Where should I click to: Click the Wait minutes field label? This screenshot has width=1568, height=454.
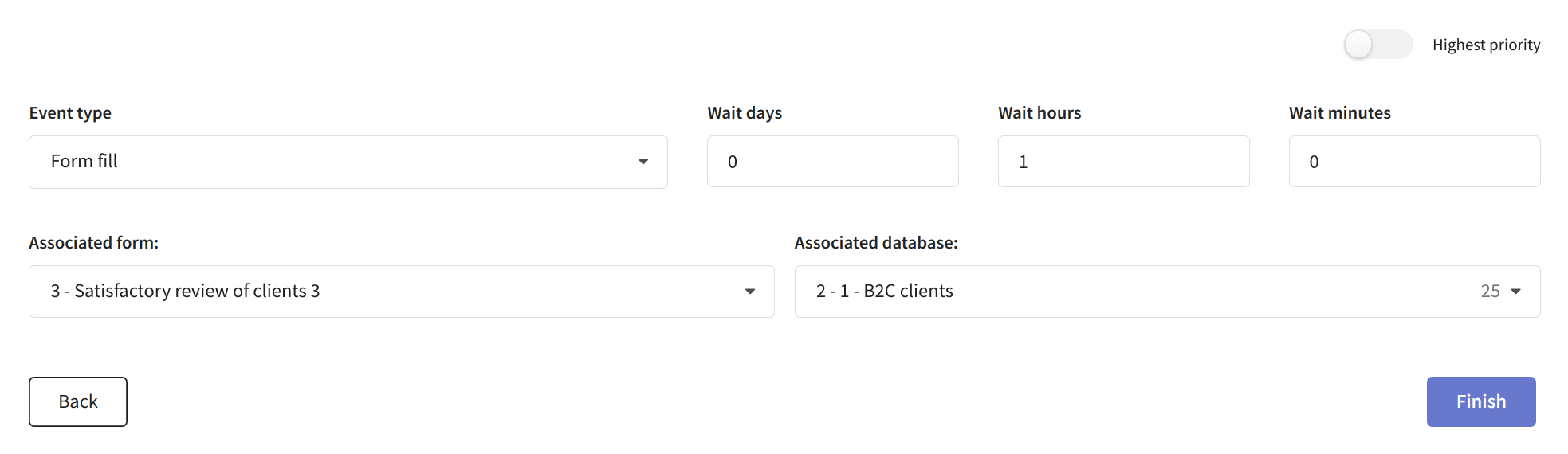click(x=1340, y=113)
